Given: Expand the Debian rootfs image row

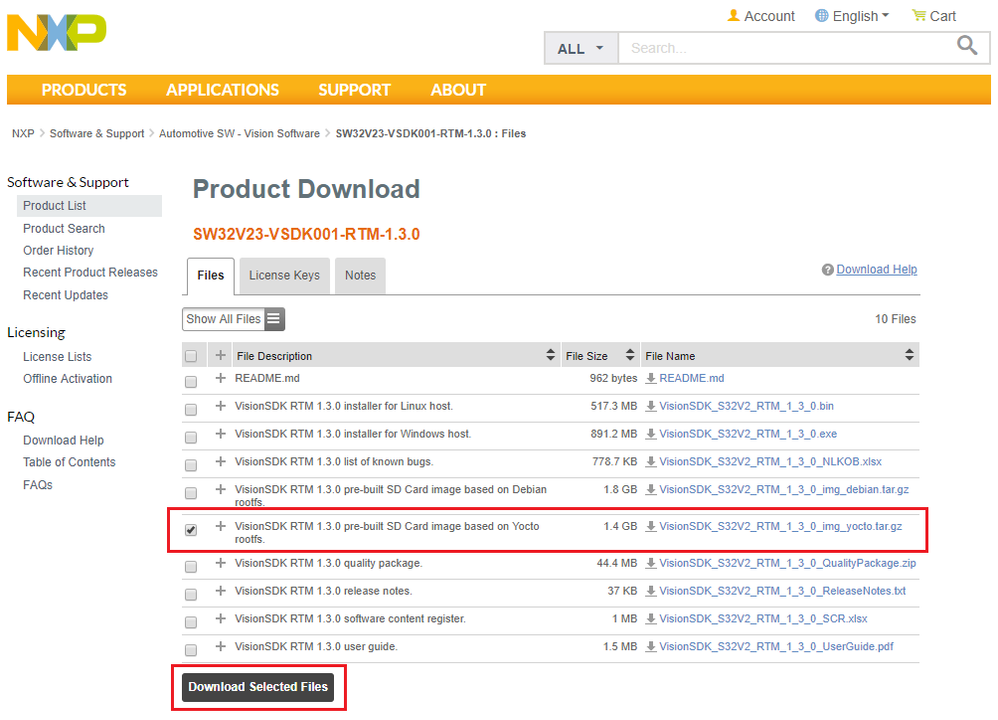Looking at the screenshot, I should click(x=220, y=489).
